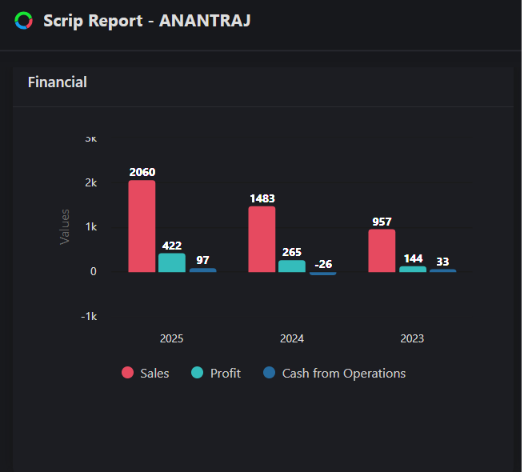Click the 2024 negative cash bar -26
Screen dimensions: 522x472
click(x=323, y=273)
